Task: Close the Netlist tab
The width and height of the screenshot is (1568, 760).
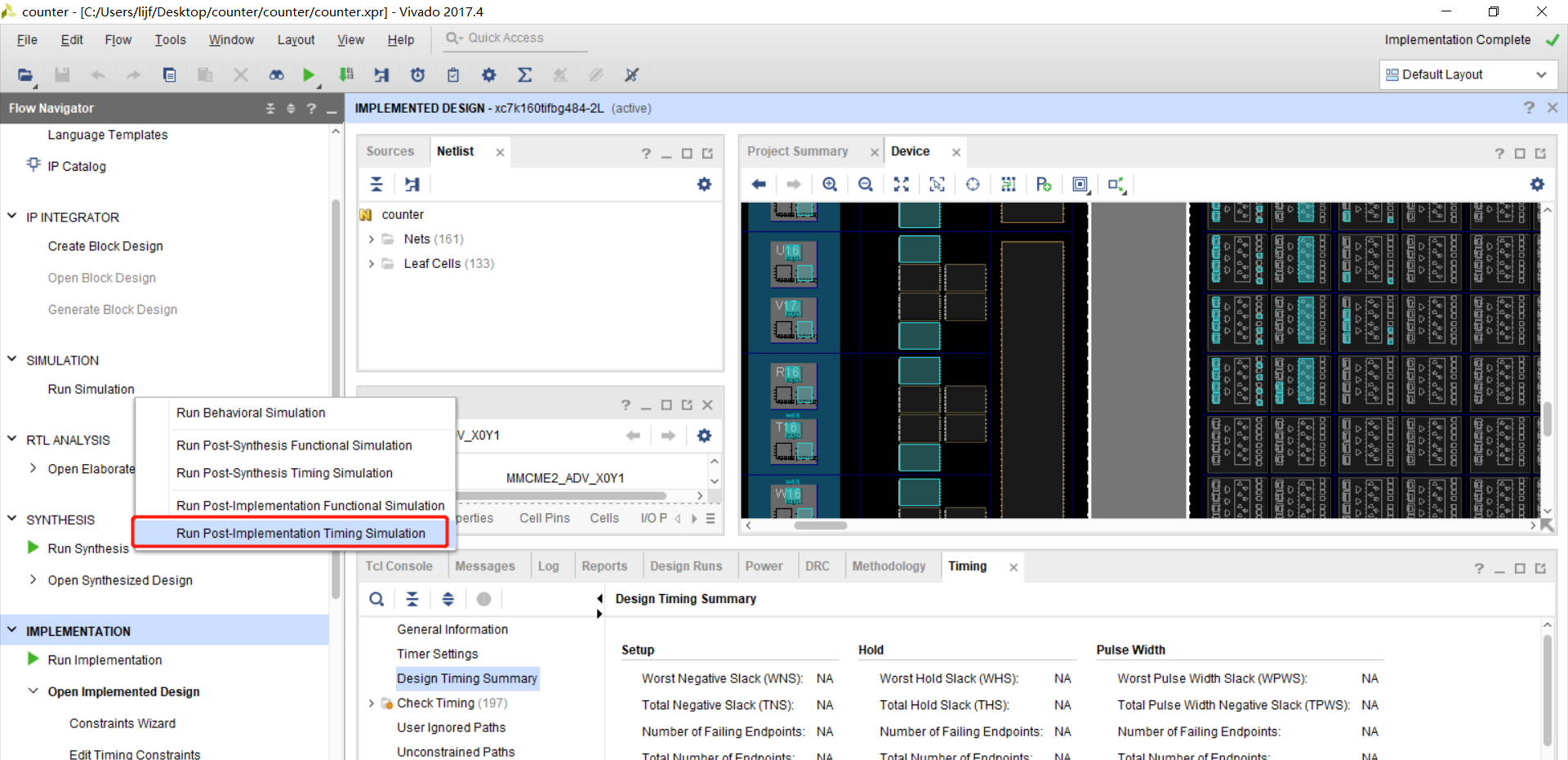Action: click(500, 152)
